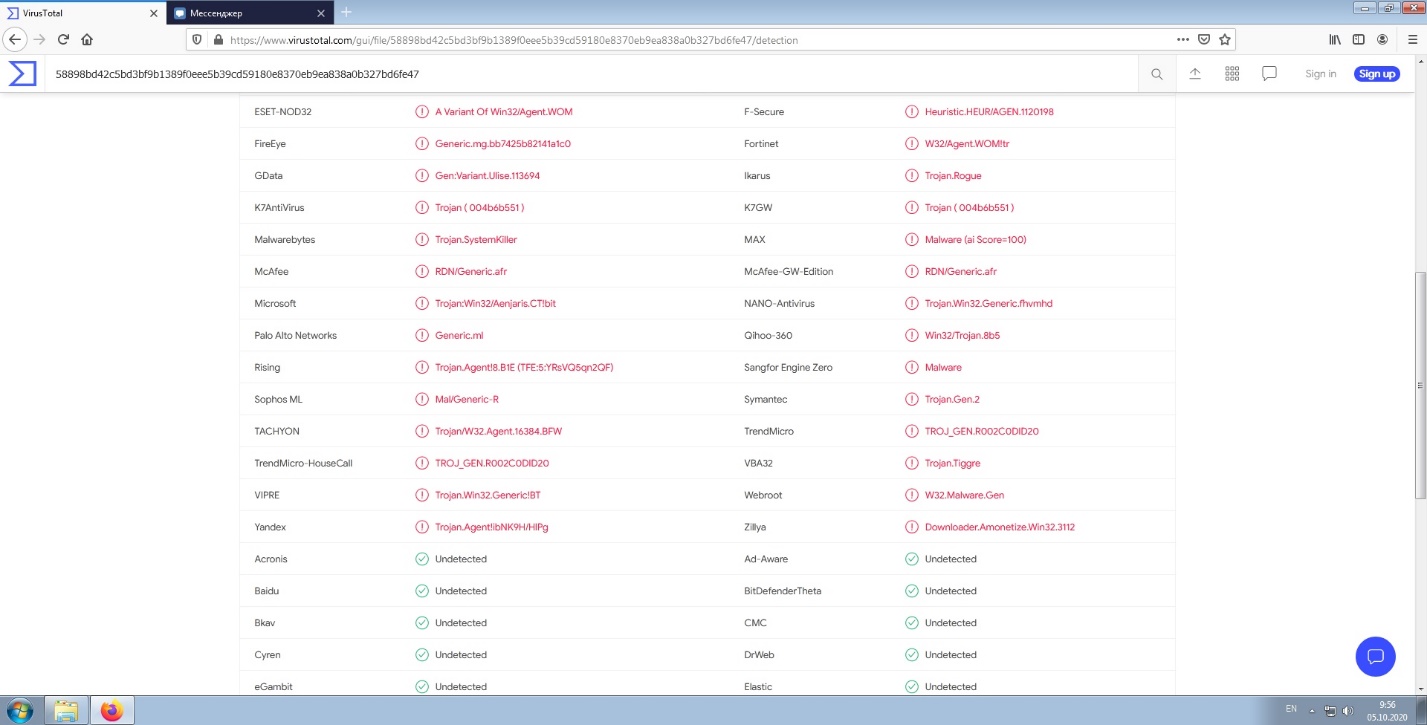Click 'Trojan.Tiggre' VBA32 result
The height and width of the screenshot is (725, 1427).
click(954, 464)
